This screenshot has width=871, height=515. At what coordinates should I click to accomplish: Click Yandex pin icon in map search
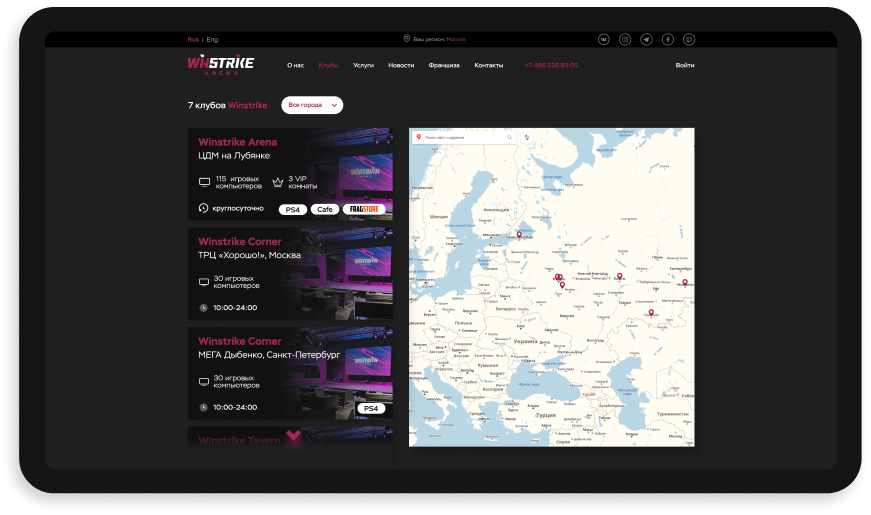tap(419, 137)
